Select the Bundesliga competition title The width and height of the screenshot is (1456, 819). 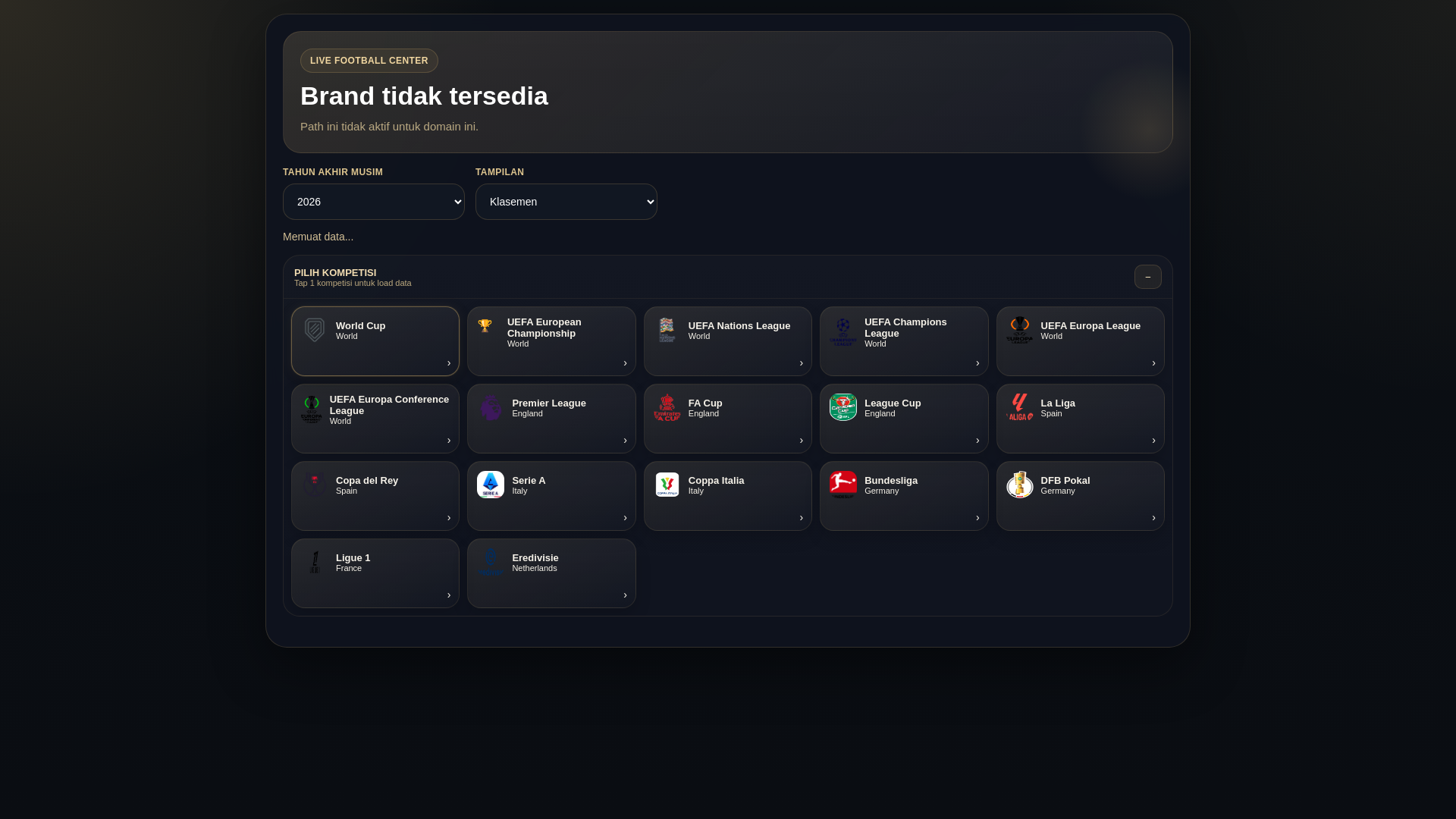891,480
